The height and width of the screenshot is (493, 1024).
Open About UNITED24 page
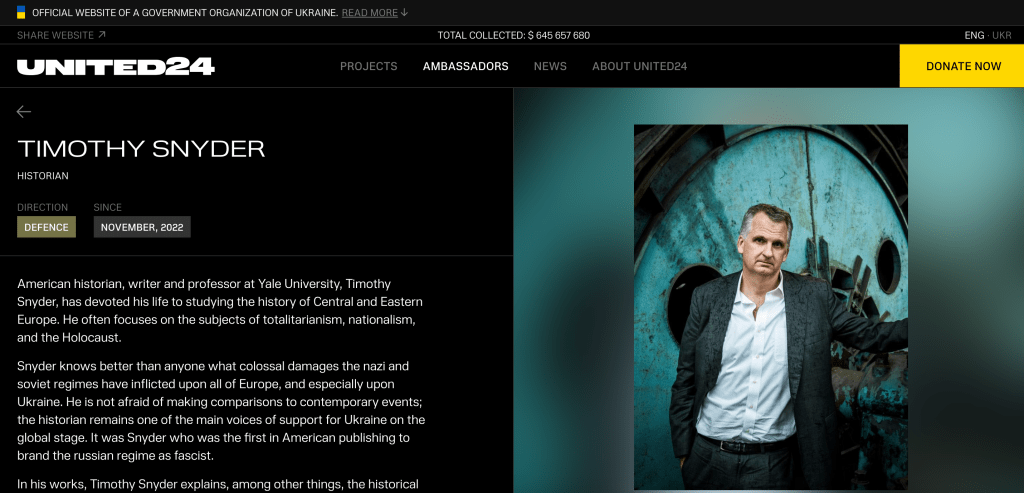[639, 66]
